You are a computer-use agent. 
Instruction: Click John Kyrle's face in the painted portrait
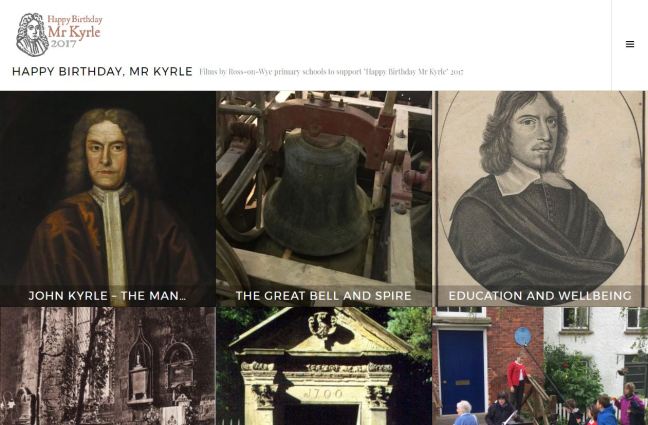point(106,154)
